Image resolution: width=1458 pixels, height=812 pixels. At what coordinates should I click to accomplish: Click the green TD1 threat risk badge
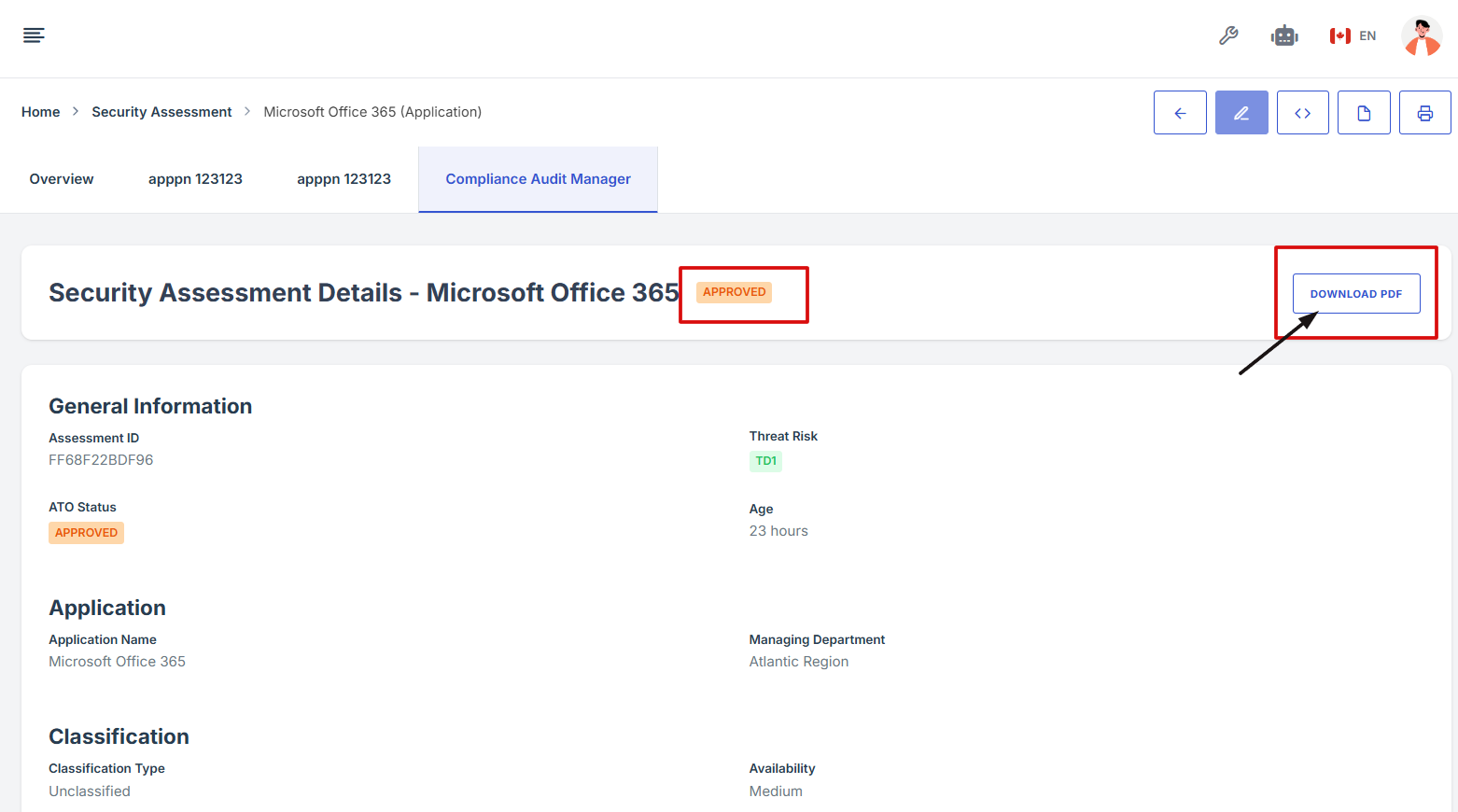tap(765, 461)
